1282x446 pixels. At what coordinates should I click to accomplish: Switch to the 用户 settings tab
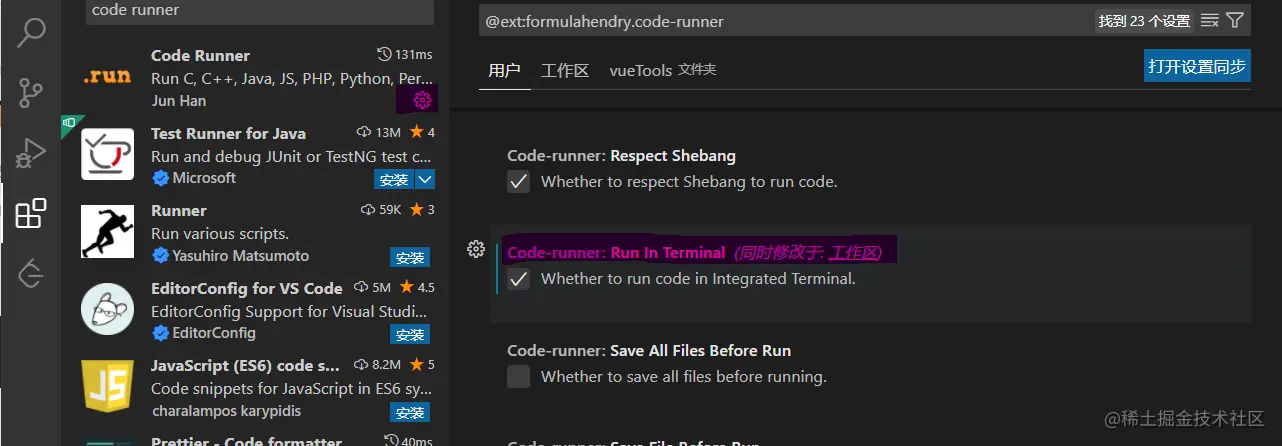(x=504, y=70)
